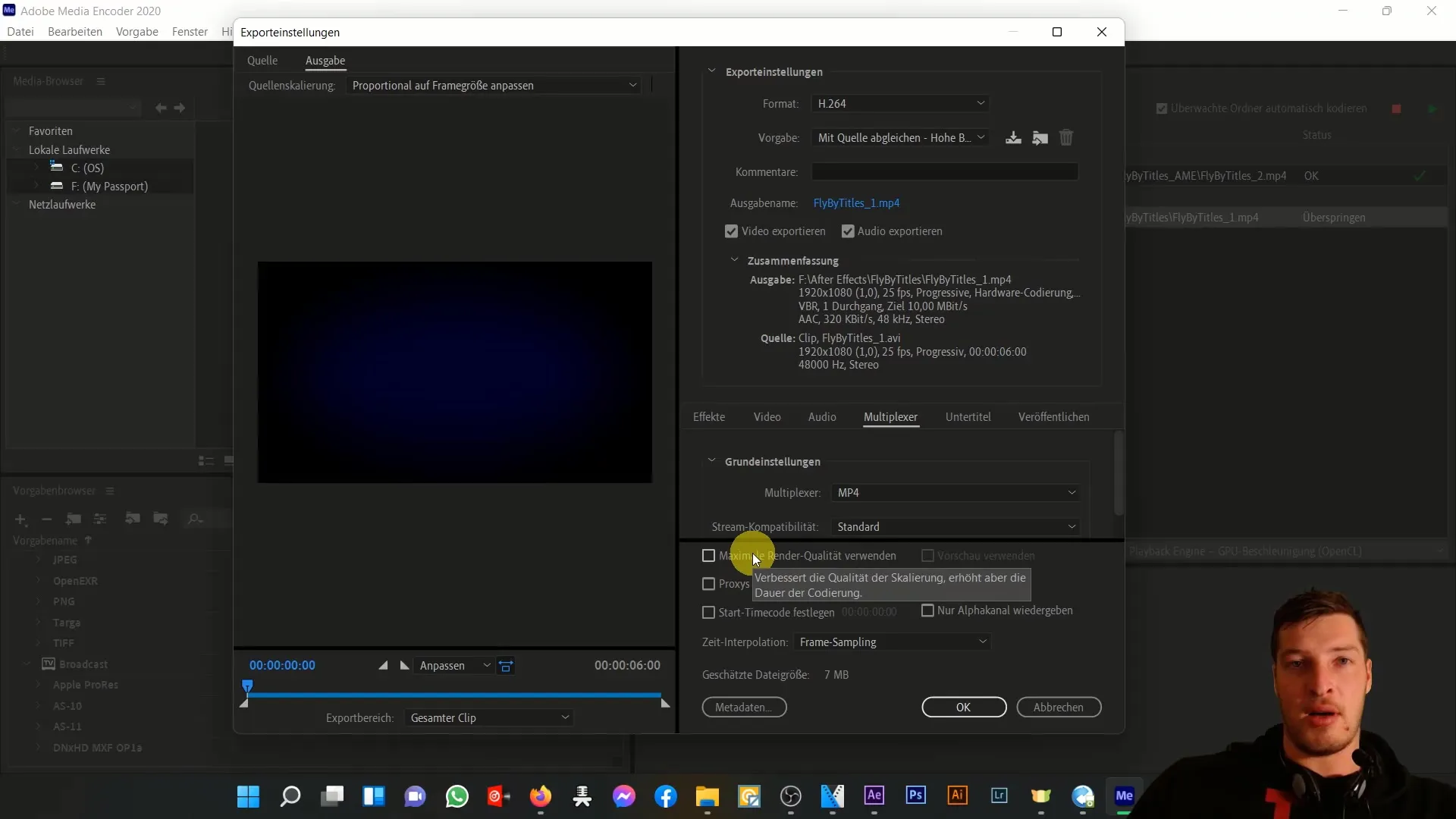
Task: Enable Proxys verwenden checkbox
Action: pos(709,584)
